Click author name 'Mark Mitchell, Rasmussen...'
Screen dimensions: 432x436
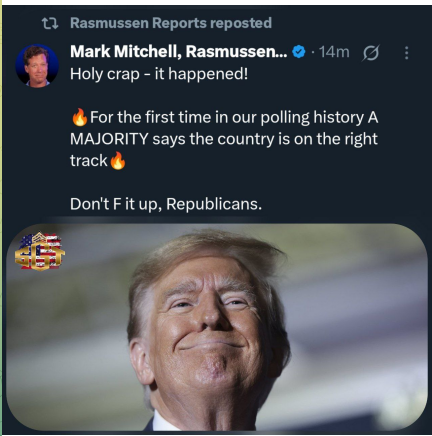[x=179, y=52]
